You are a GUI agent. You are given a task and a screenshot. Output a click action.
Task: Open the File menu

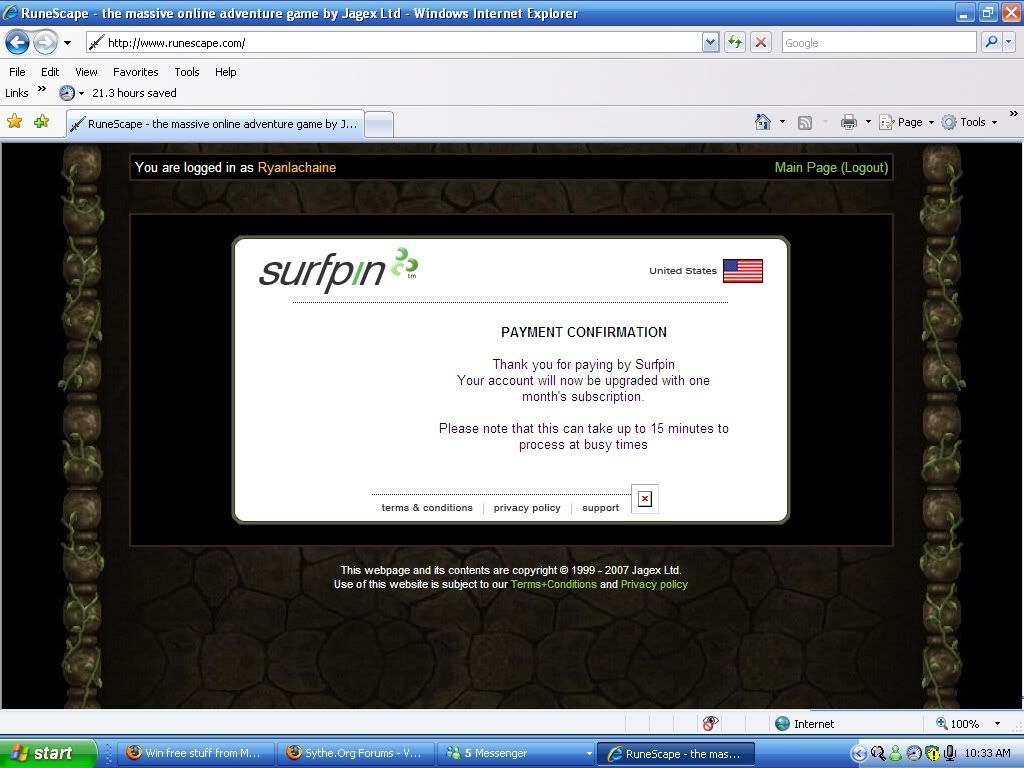point(17,72)
